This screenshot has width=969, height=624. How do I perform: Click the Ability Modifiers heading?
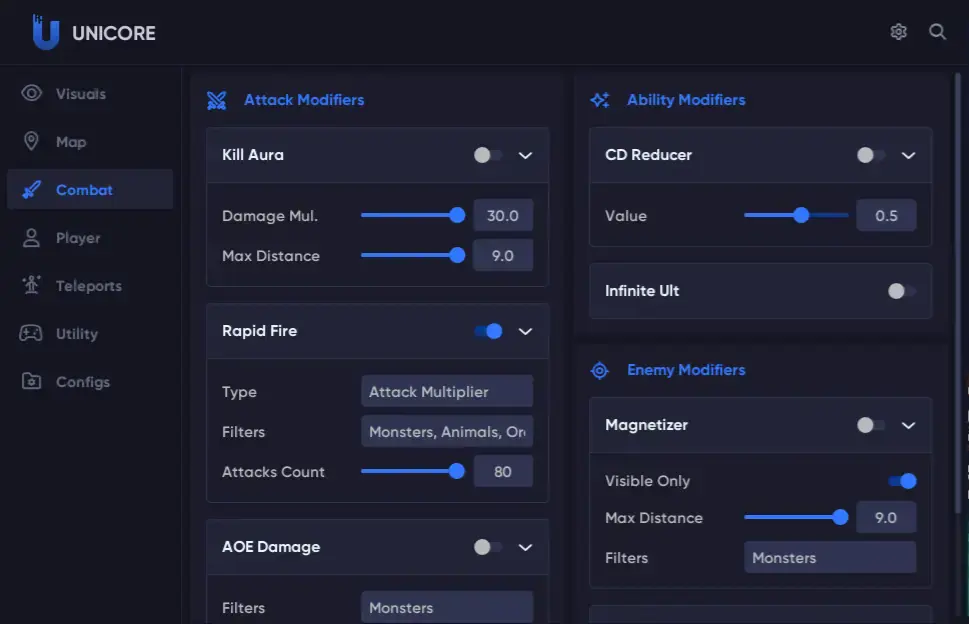(686, 99)
